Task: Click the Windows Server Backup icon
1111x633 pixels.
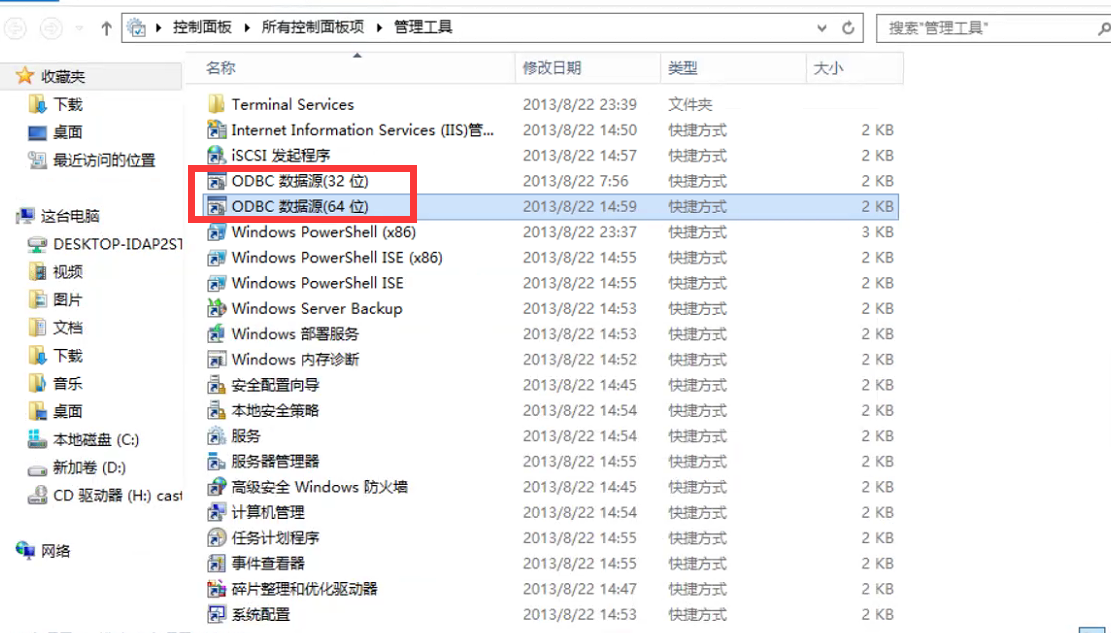Action: tap(216, 308)
